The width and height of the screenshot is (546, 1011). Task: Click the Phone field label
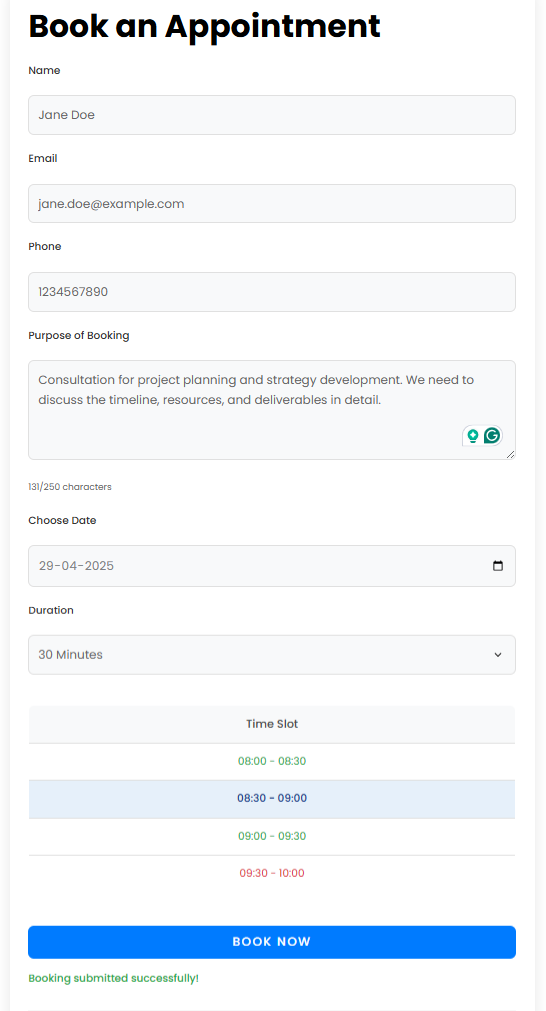[x=44, y=246]
